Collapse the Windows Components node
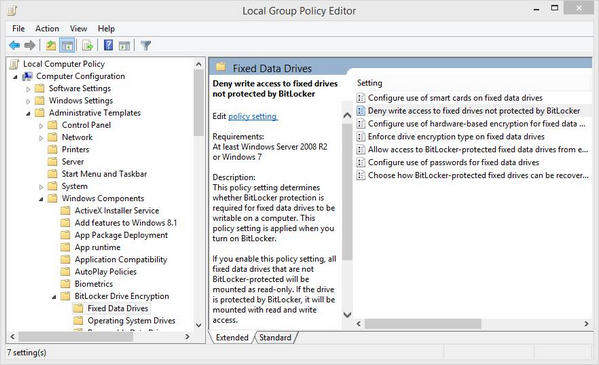The height and width of the screenshot is (365, 599). [x=41, y=200]
